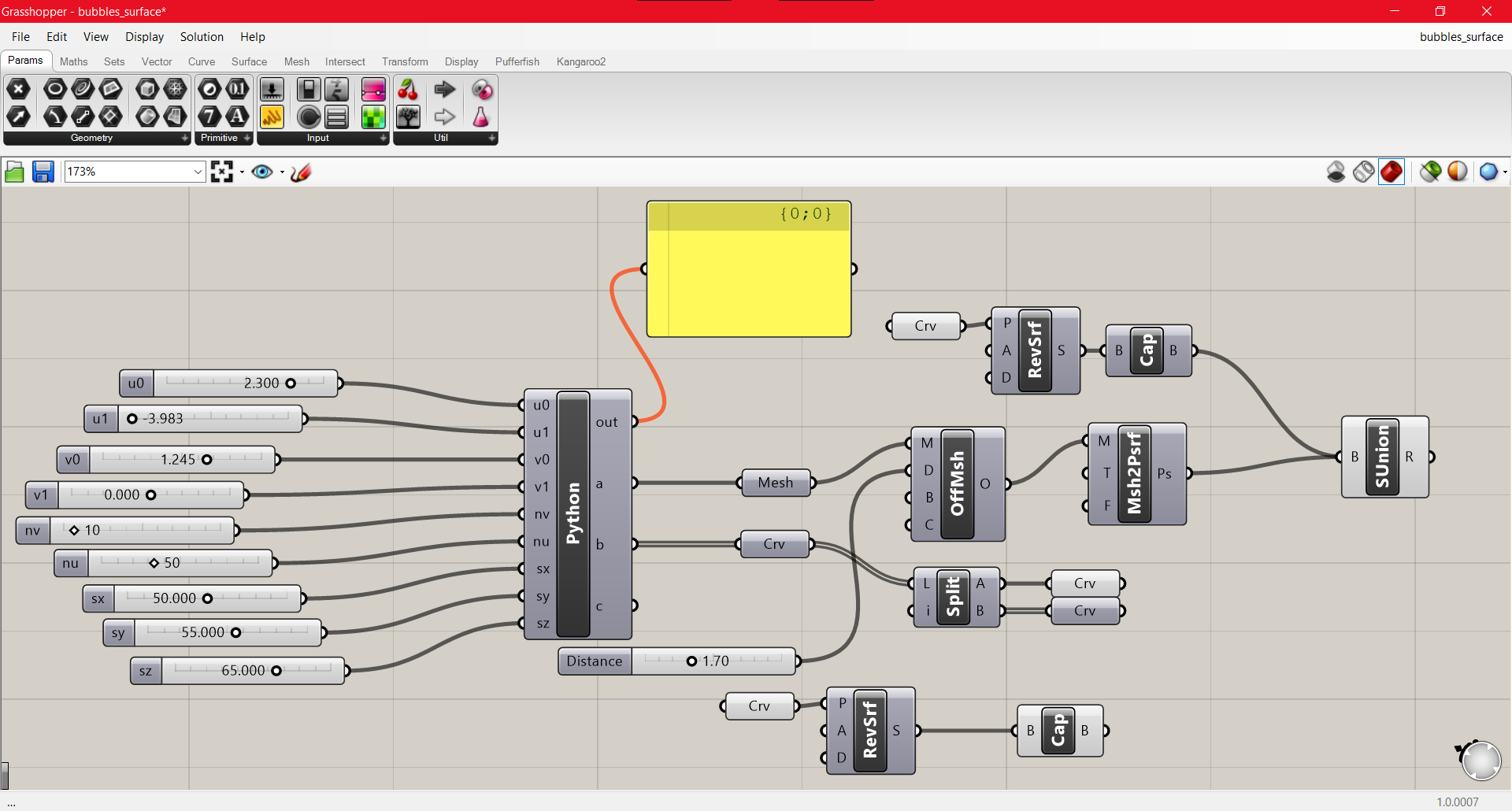Screen dimensions: 1512x811
Task: Toggle the named views eye icon
Action: [x=262, y=172]
